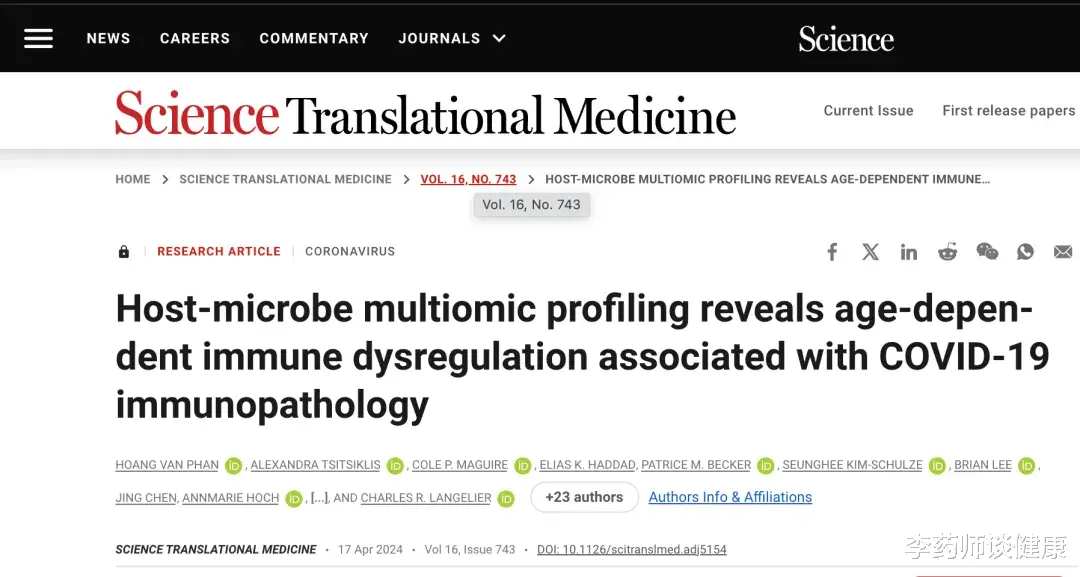This screenshot has width=1080, height=577.
Task: Expand the Journals dropdown
Action: pyautogui.click(x=452, y=39)
